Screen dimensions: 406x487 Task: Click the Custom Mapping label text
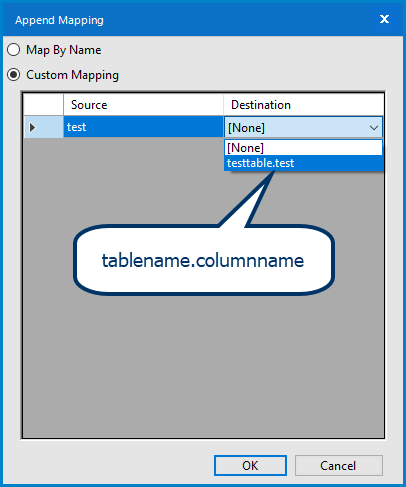point(72,75)
